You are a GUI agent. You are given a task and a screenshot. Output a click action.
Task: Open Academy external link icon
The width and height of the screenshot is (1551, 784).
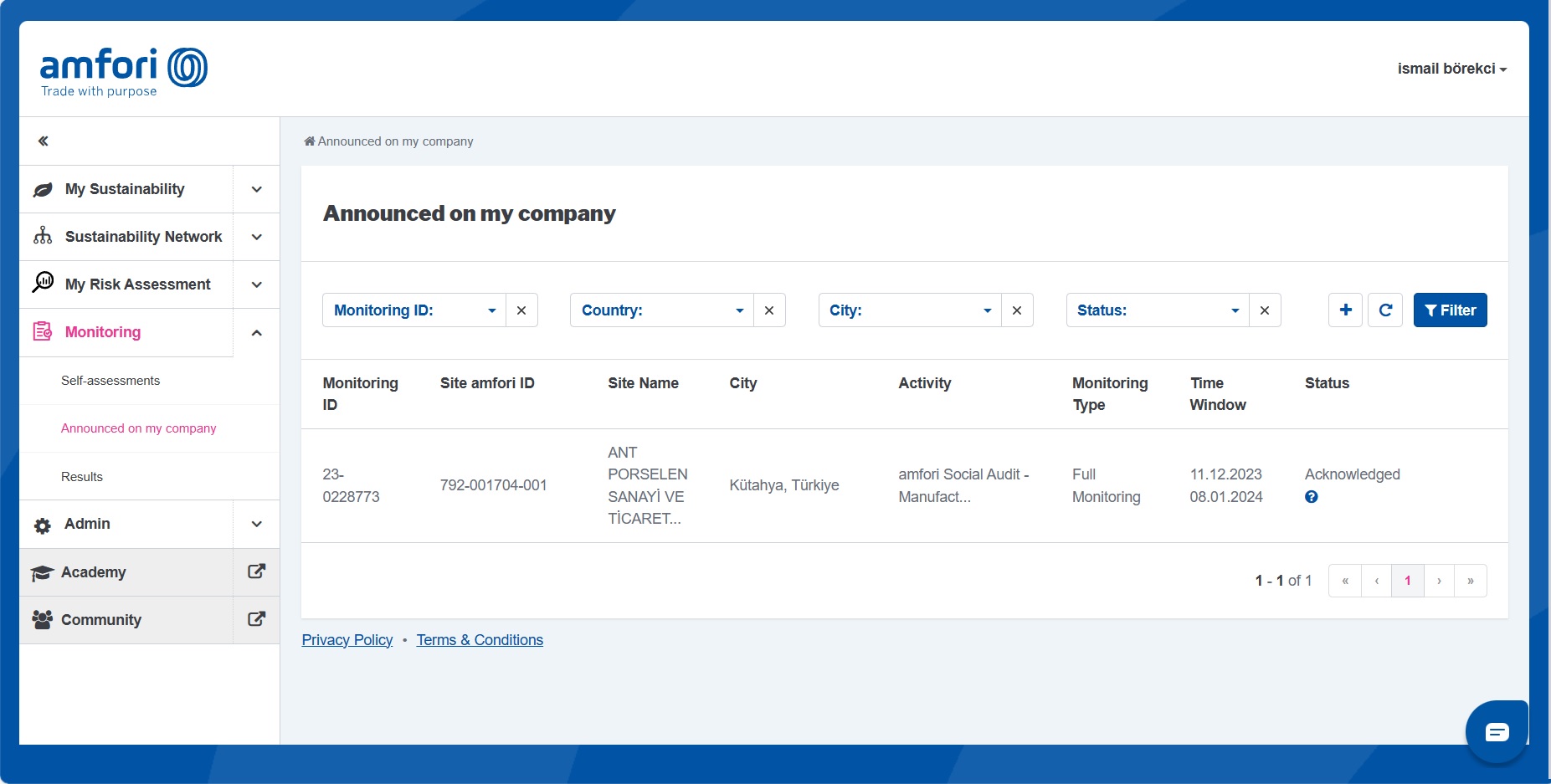point(257,571)
